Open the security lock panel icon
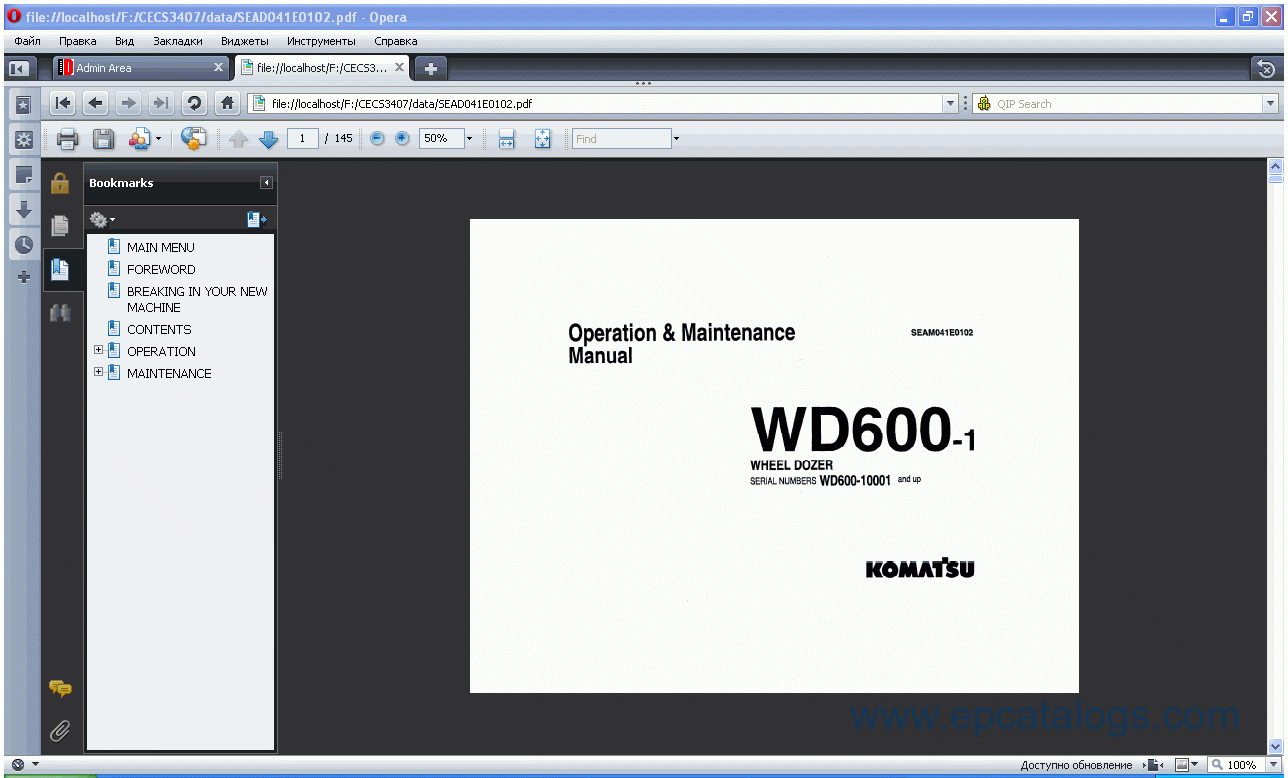 [60, 182]
